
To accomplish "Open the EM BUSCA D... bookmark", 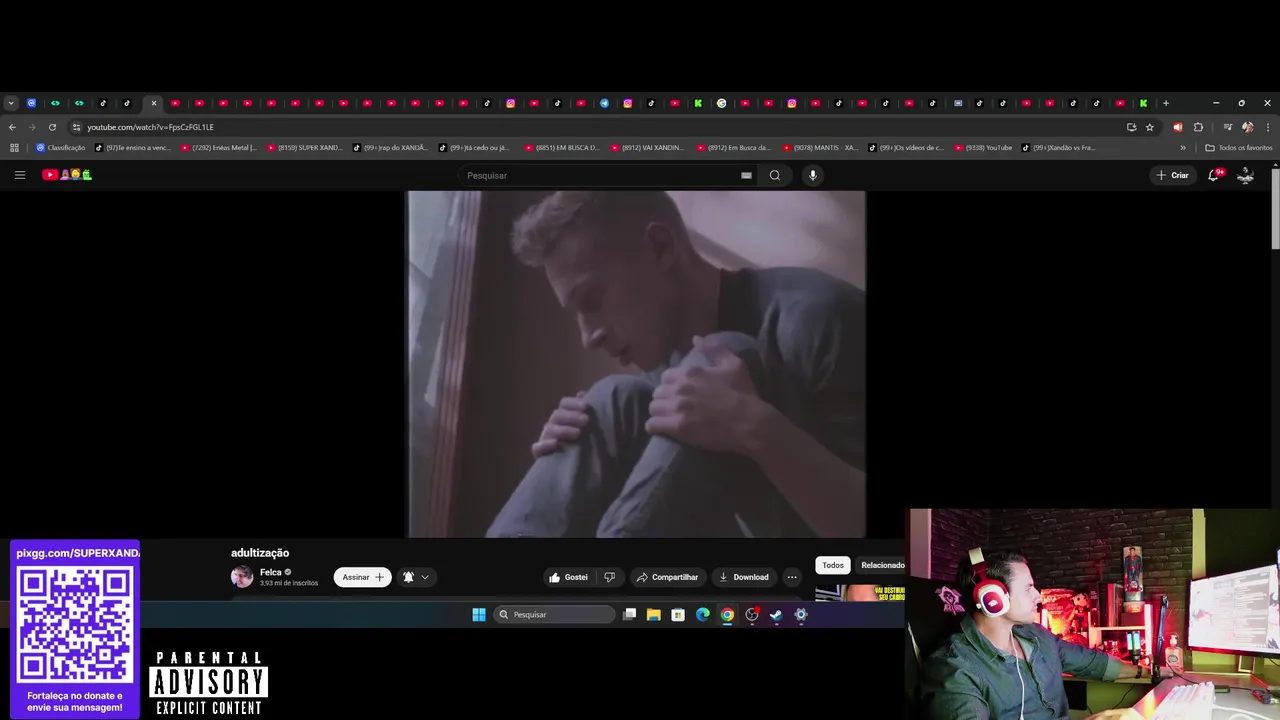I will (x=562, y=147).
